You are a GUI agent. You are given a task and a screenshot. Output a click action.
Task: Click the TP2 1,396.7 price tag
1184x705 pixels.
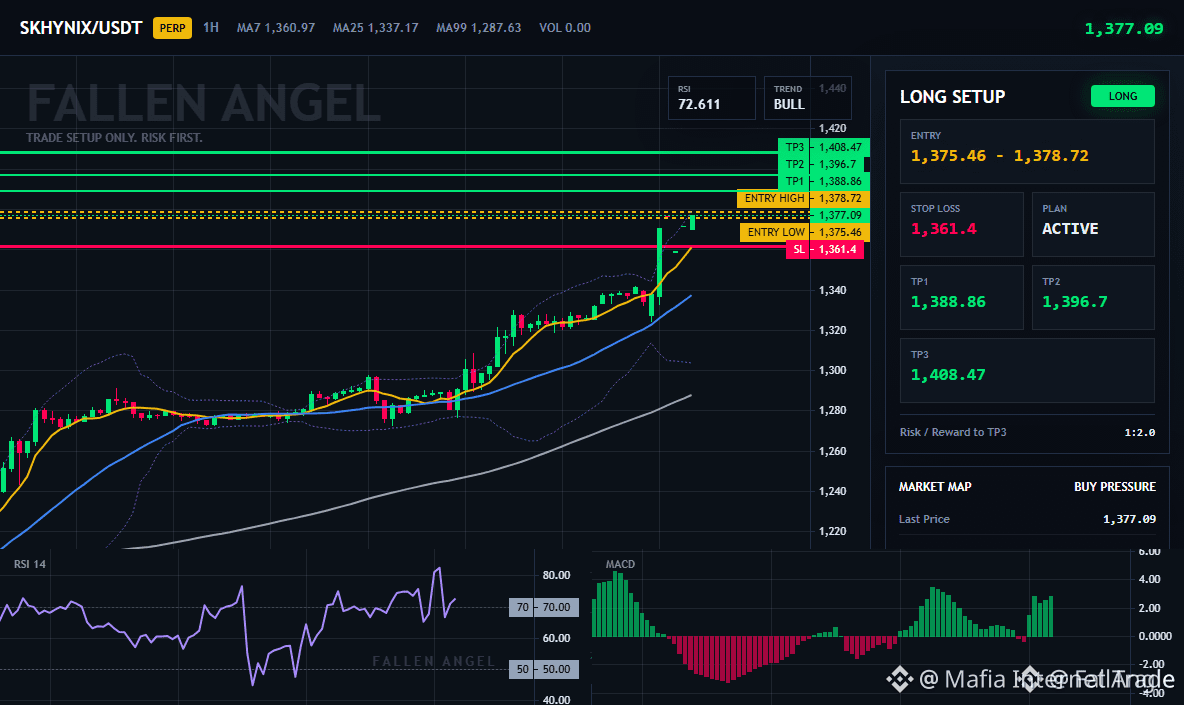click(824, 164)
